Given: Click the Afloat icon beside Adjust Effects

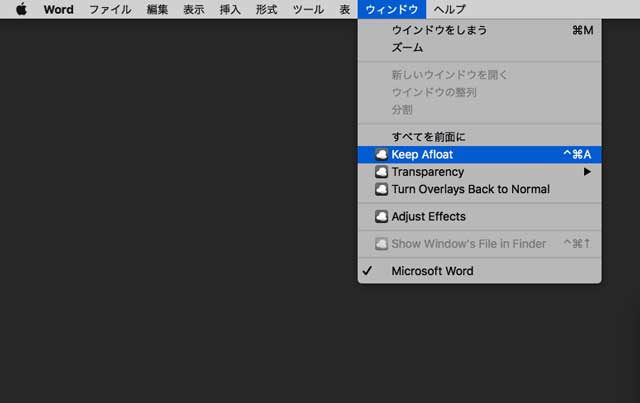Looking at the screenshot, I should (381, 216).
